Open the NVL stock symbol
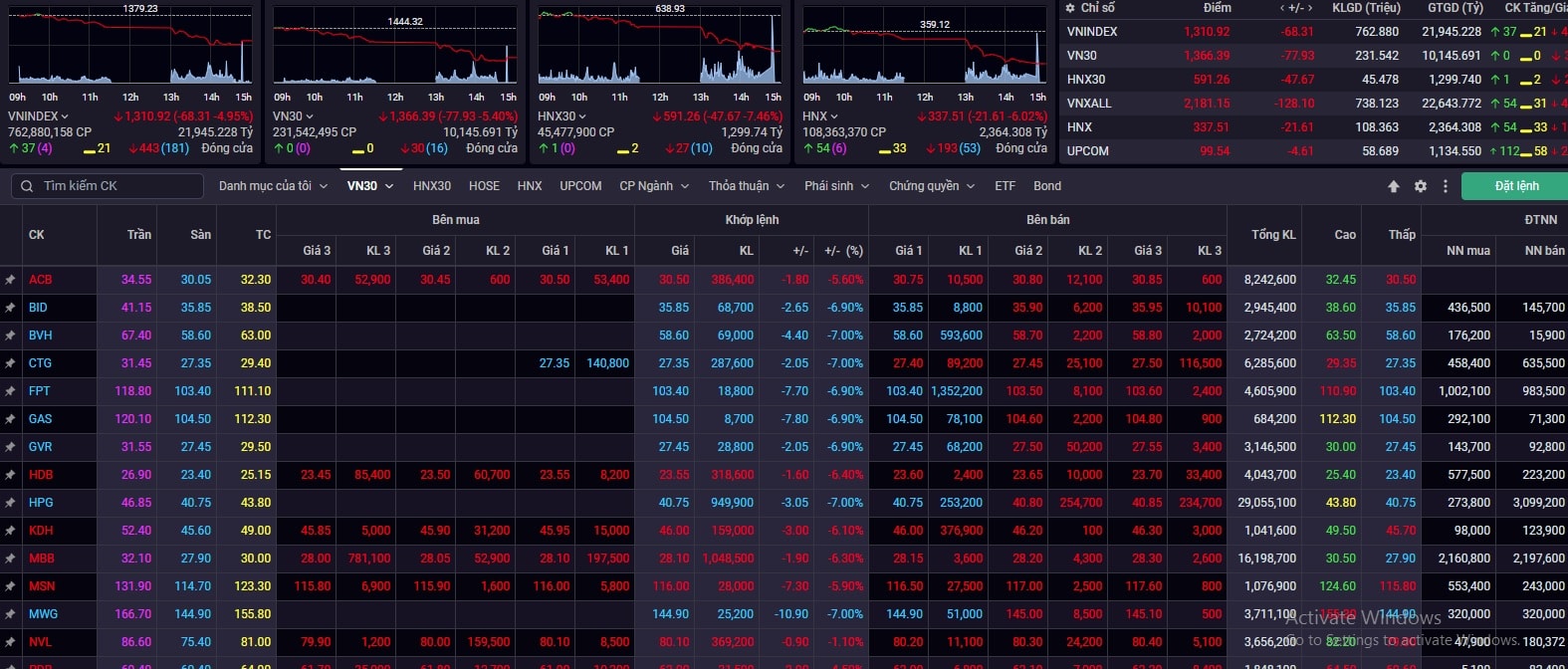Image resolution: width=1568 pixels, height=669 pixels. point(40,642)
